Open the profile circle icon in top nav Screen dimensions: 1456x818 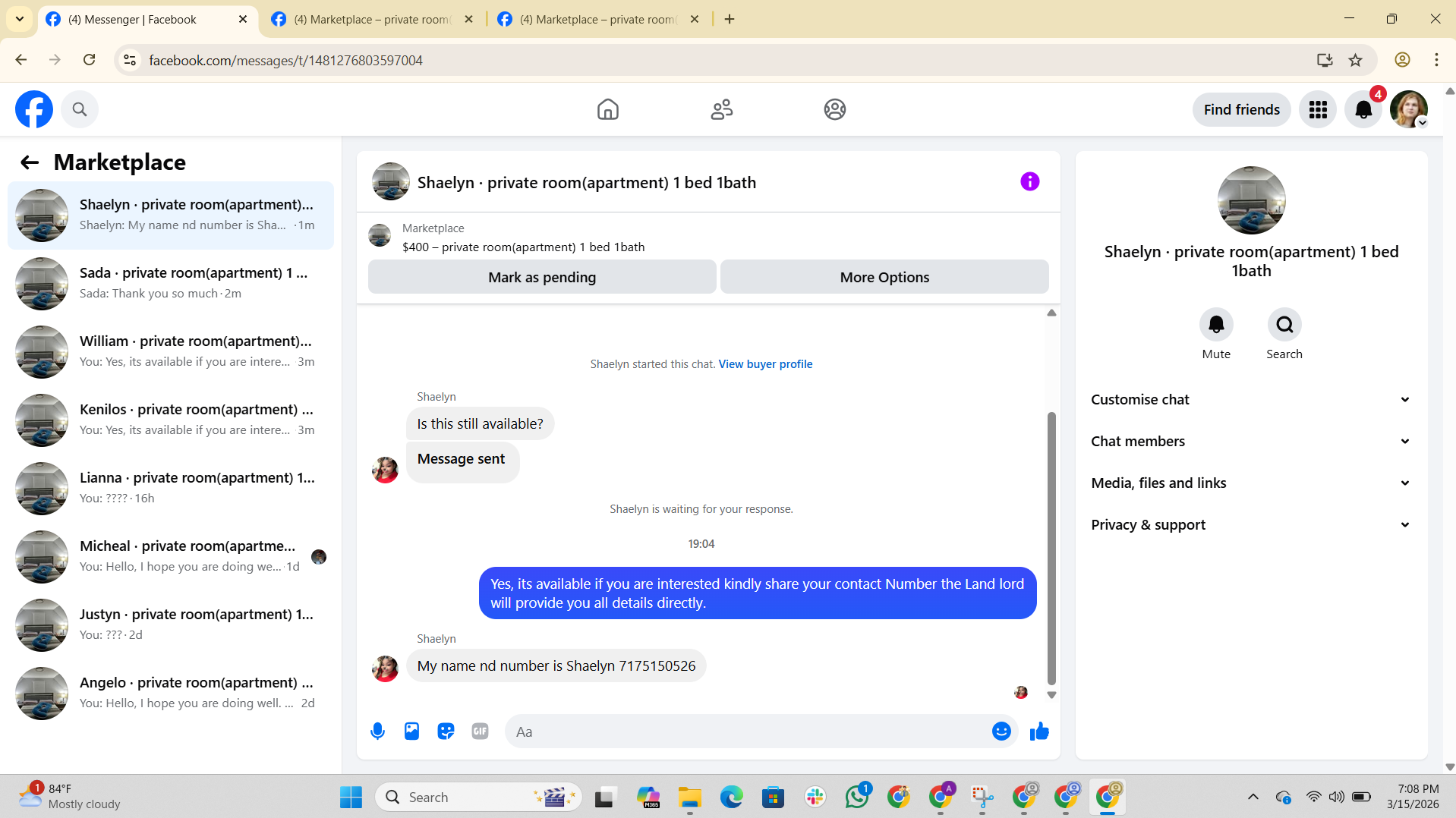click(835, 109)
